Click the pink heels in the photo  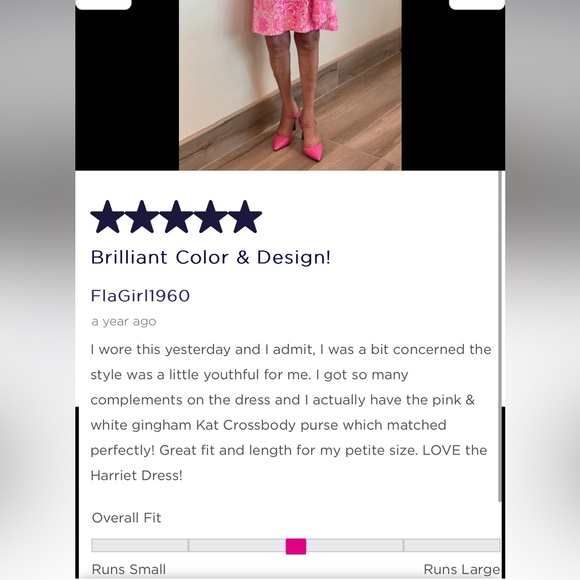click(x=298, y=138)
